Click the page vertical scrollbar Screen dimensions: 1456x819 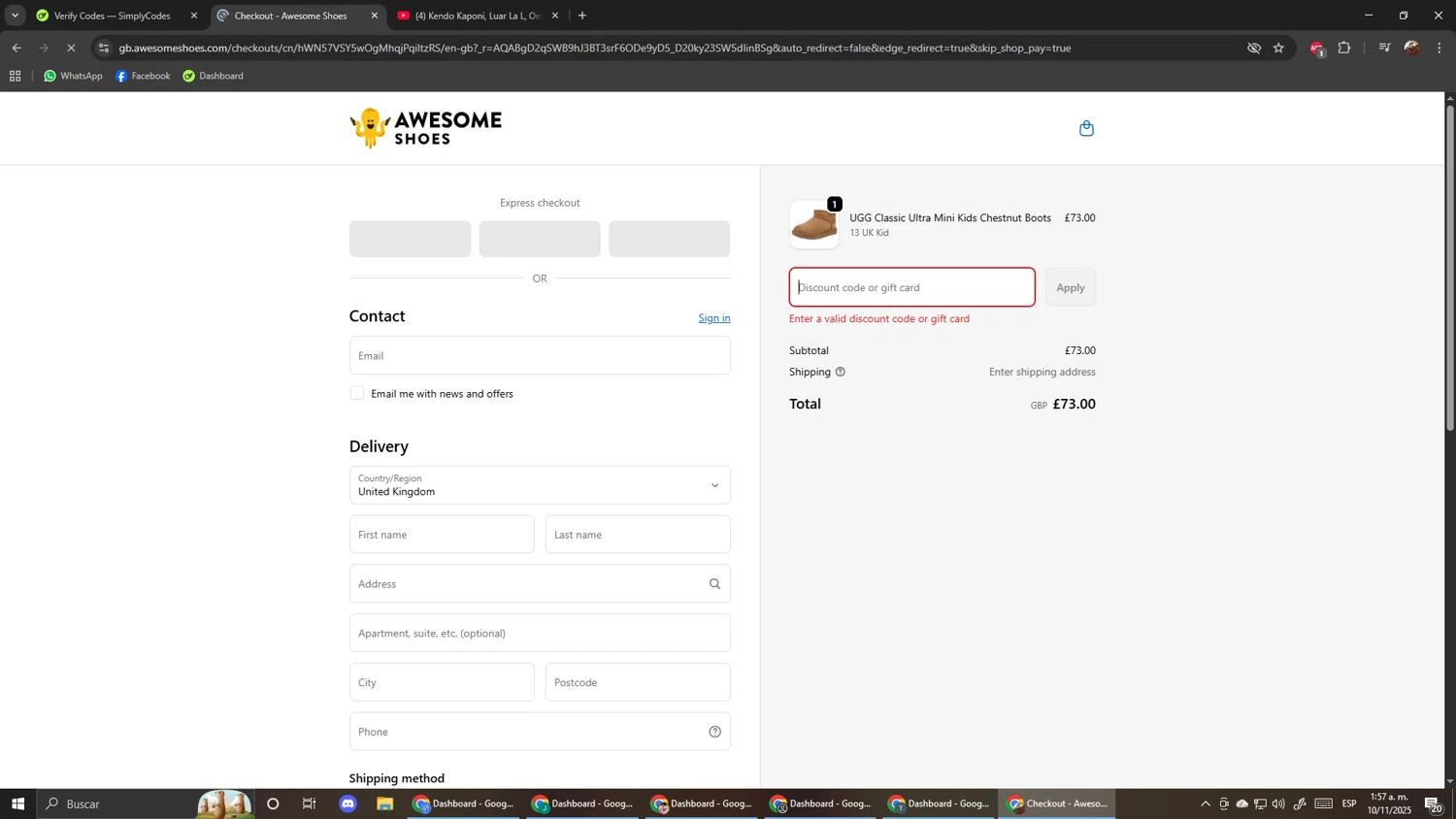click(x=1450, y=267)
